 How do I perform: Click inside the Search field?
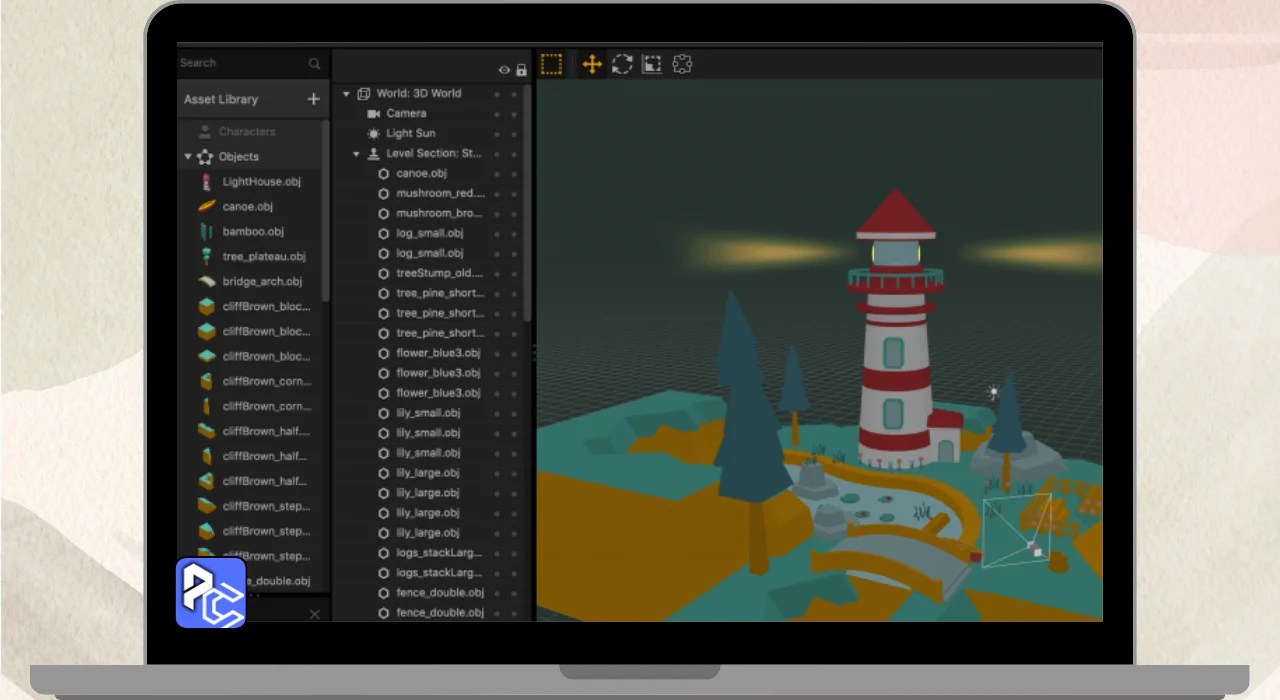pos(240,63)
